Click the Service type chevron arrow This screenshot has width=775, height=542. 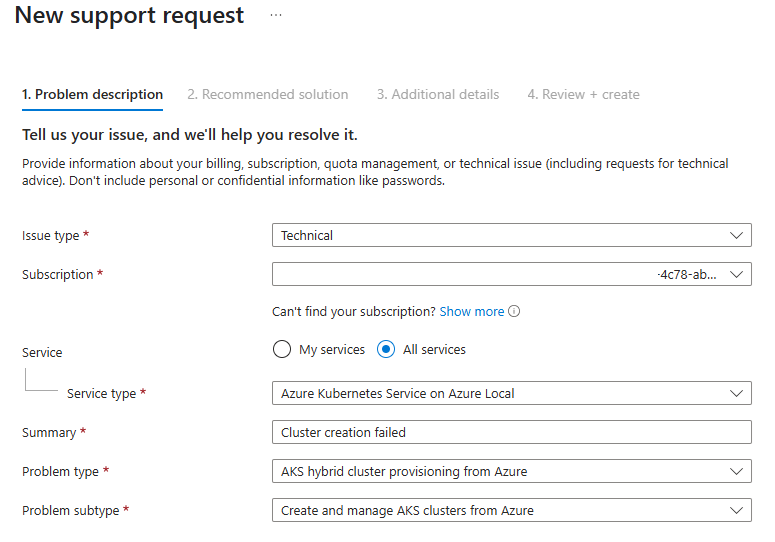click(736, 393)
